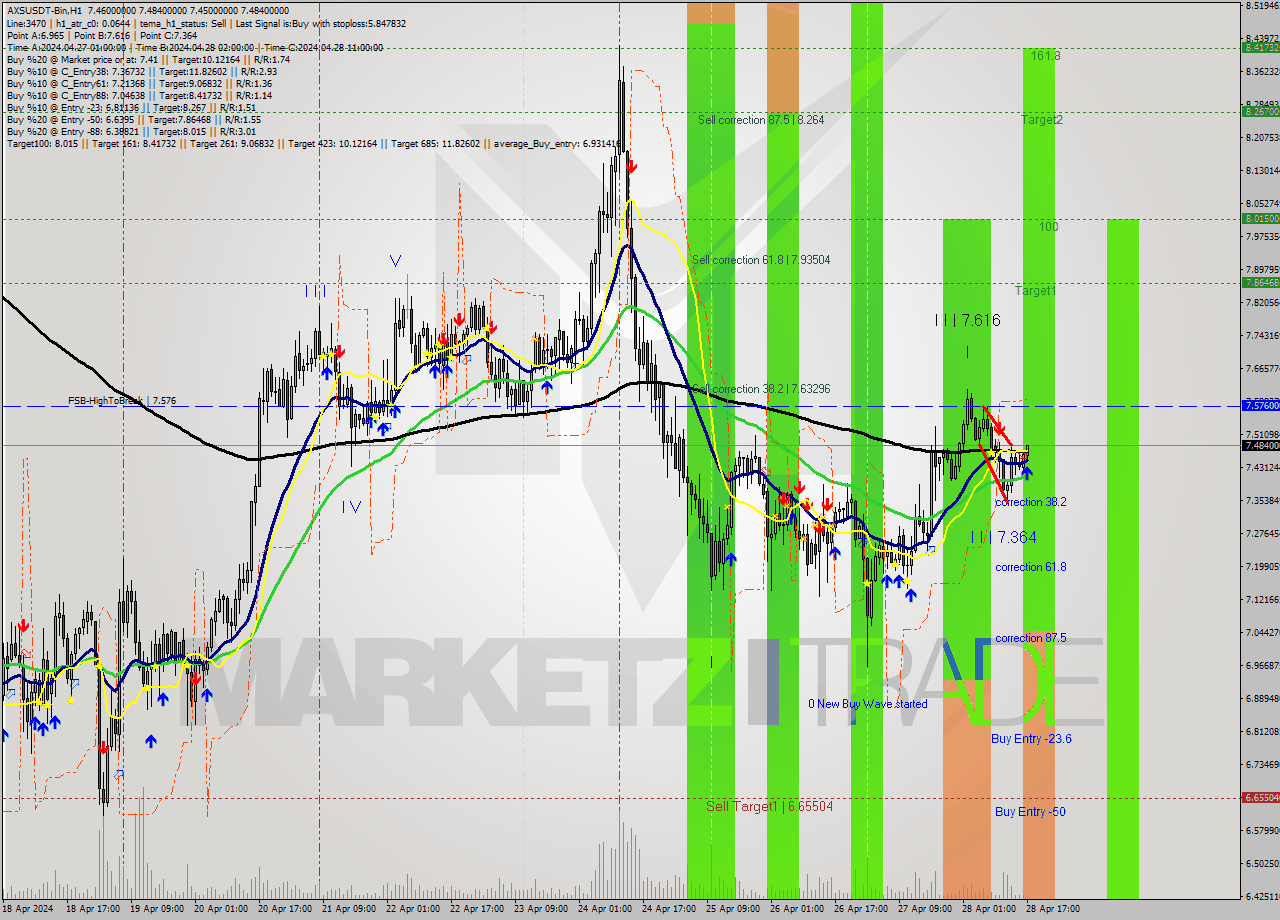The width and height of the screenshot is (1280, 920).
Task: Click 'Buy %20 @ Market price' line
Action: pyautogui.click(x=148, y=59)
